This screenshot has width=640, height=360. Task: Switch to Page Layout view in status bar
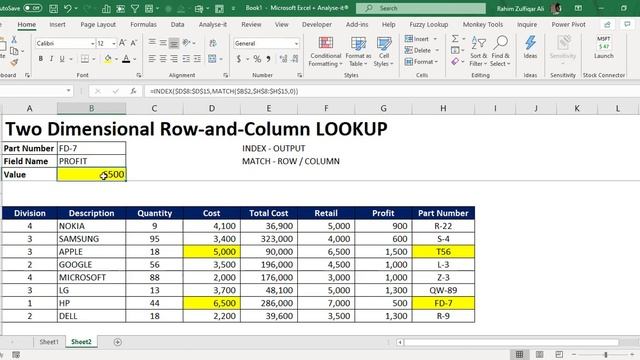click(x=539, y=354)
